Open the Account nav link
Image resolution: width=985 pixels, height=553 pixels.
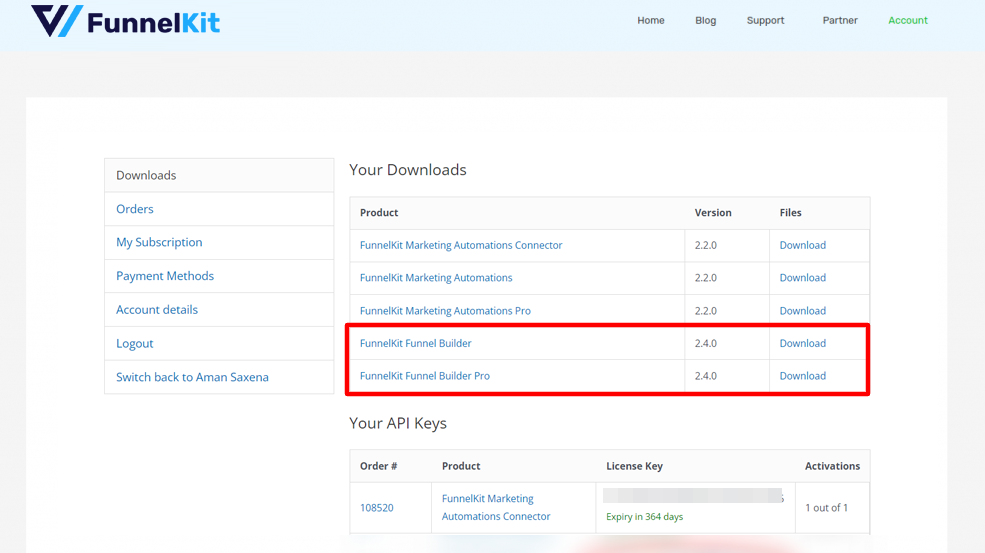pyautogui.click(x=908, y=20)
